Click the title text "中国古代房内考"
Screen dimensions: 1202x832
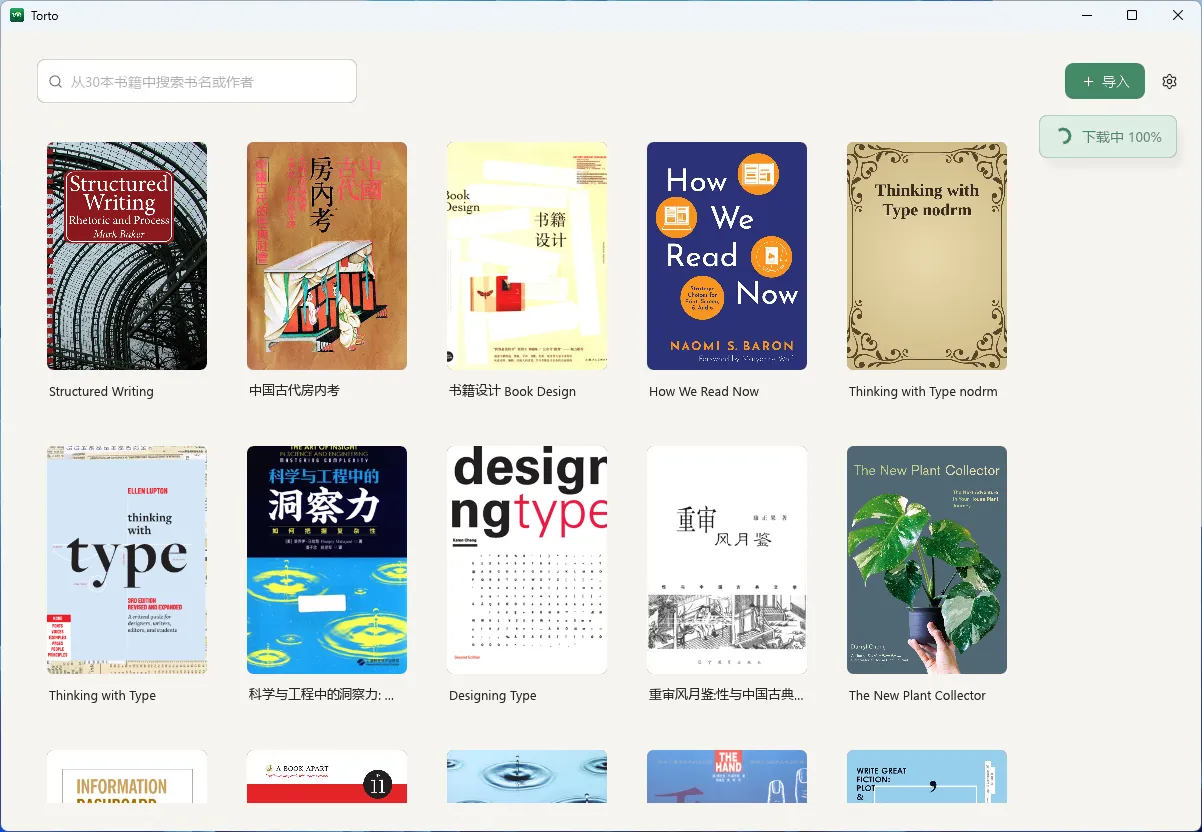294,391
